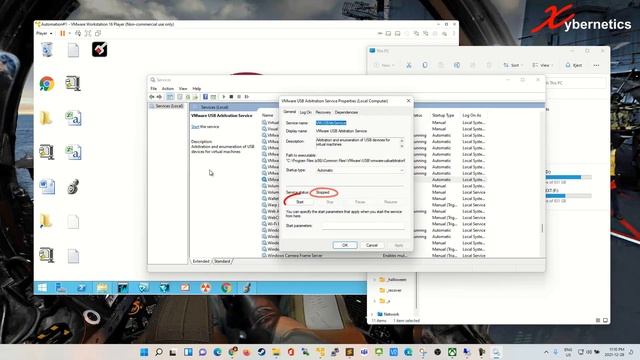Click the Help book icon in Services toolbar

(x=205, y=97)
